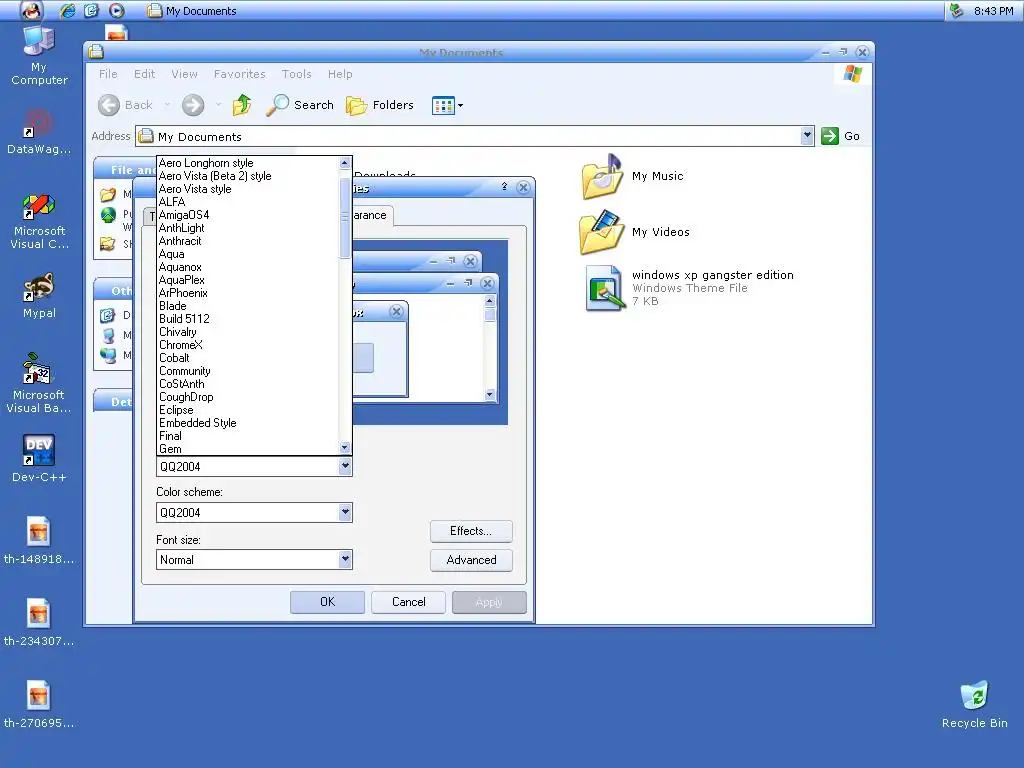This screenshot has width=1024, height=768.
Task: Click OK in the properties dialog
Action: pyautogui.click(x=327, y=602)
